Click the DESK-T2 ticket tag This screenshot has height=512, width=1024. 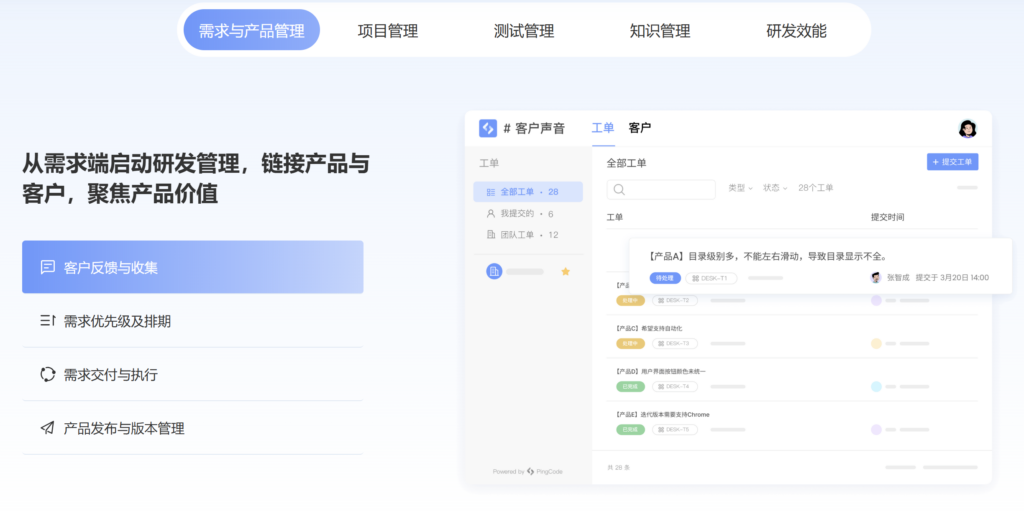click(x=675, y=300)
